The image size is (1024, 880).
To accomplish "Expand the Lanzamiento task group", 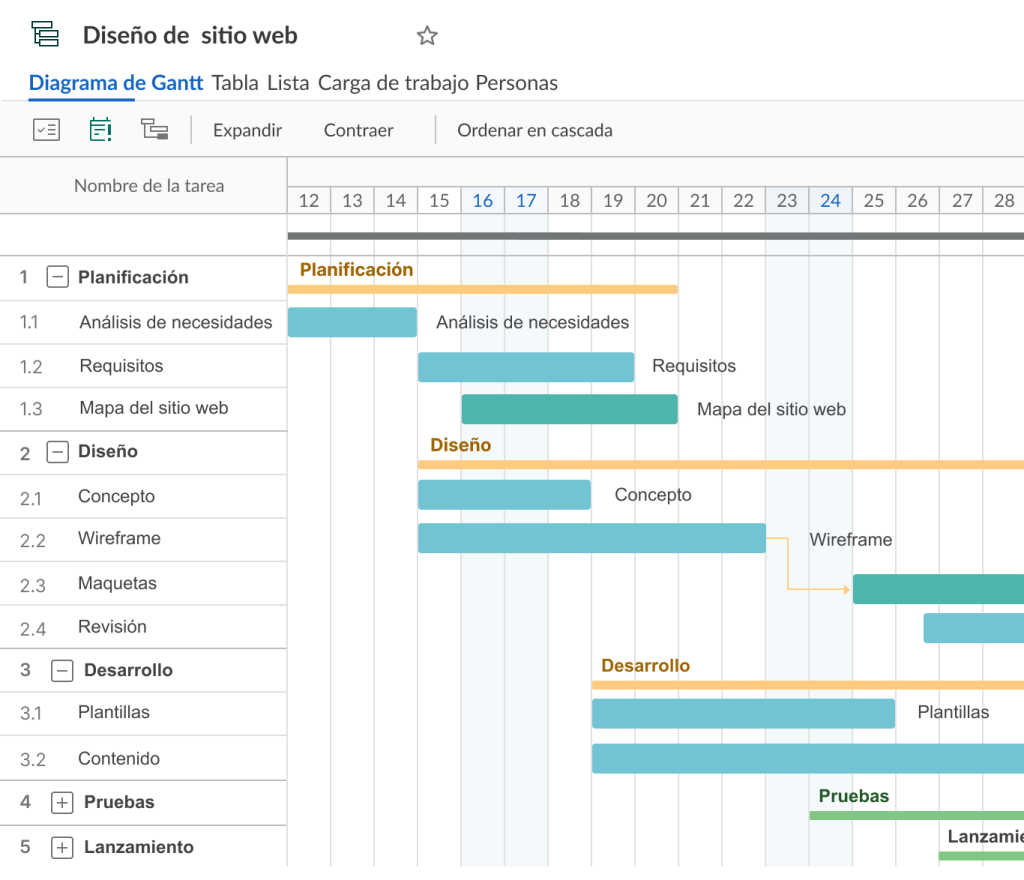I will click(x=60, y=847).
